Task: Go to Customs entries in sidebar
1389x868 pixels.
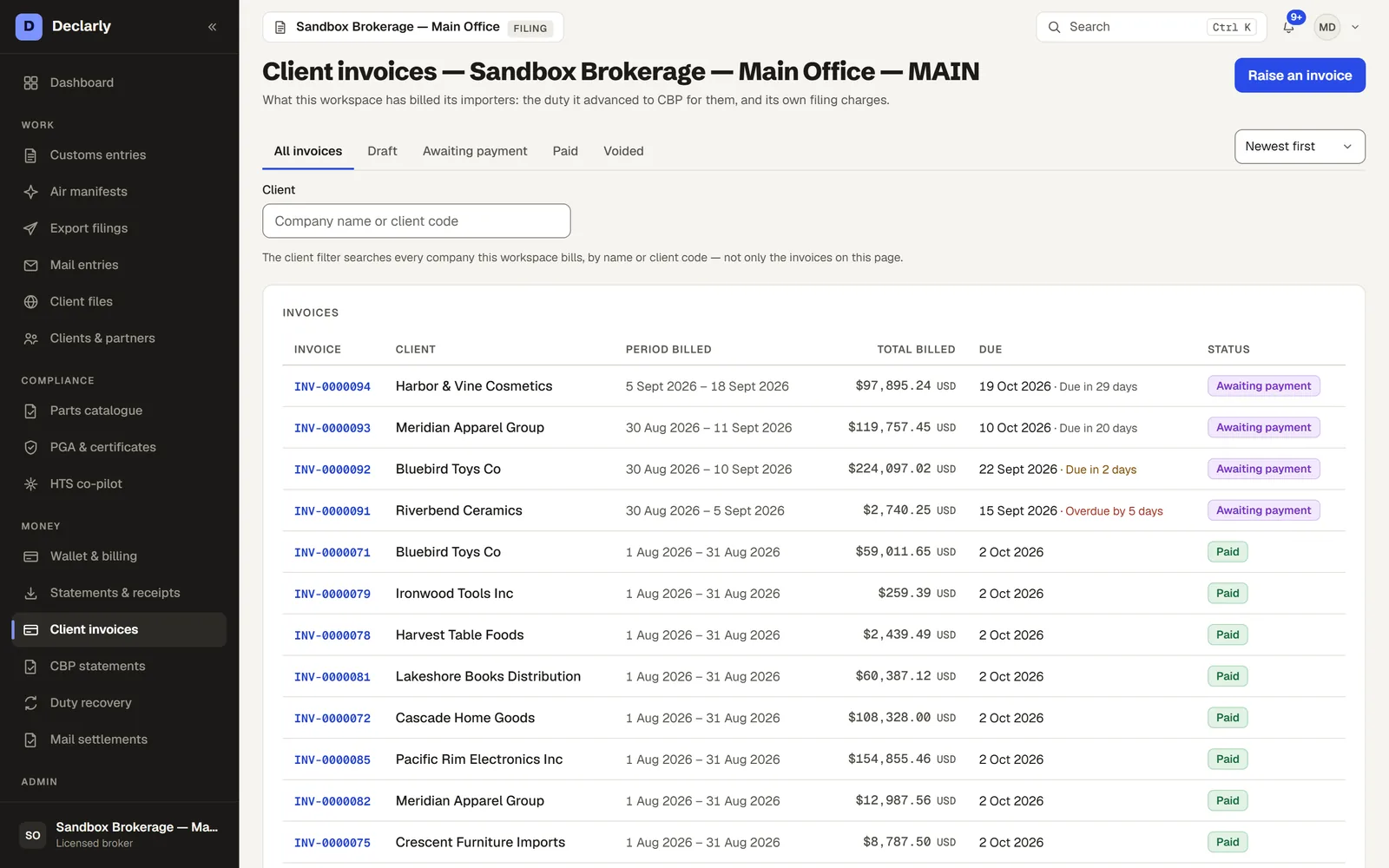Action: (x=120, y=155)
